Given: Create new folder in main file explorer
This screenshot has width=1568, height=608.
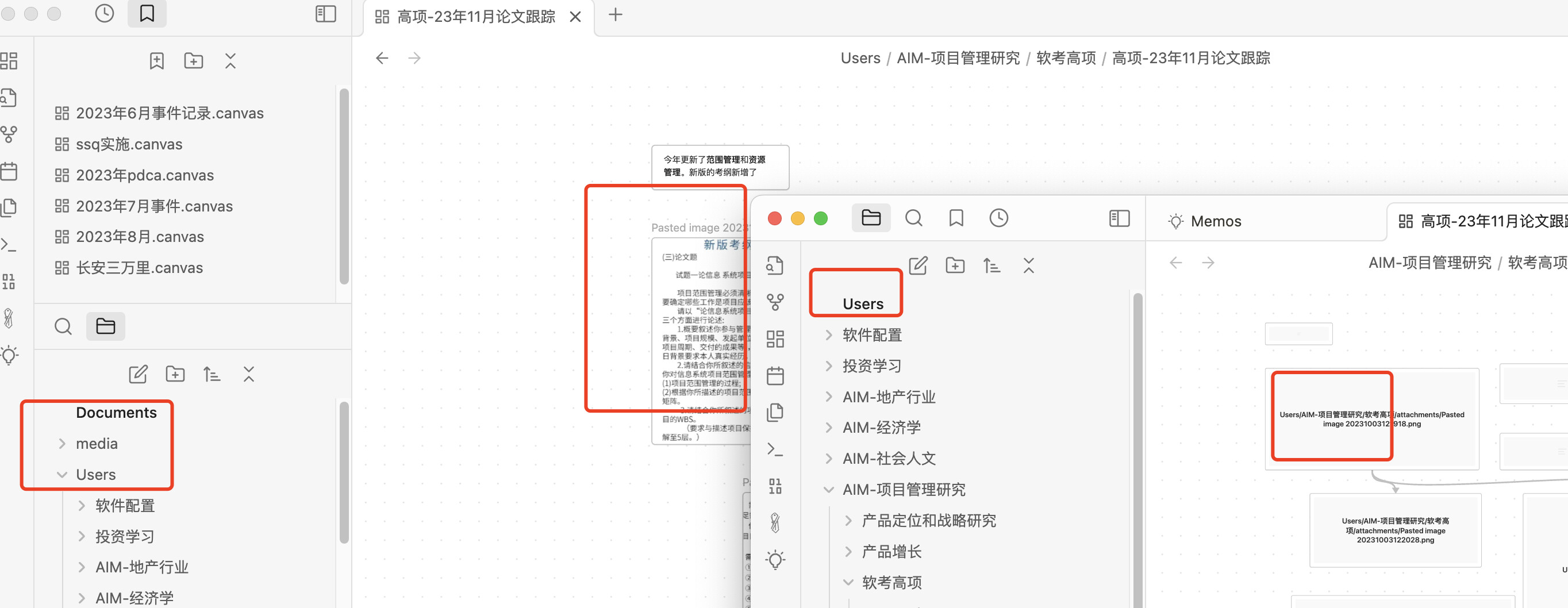Looking at the screenshot, I should [175, 374].
